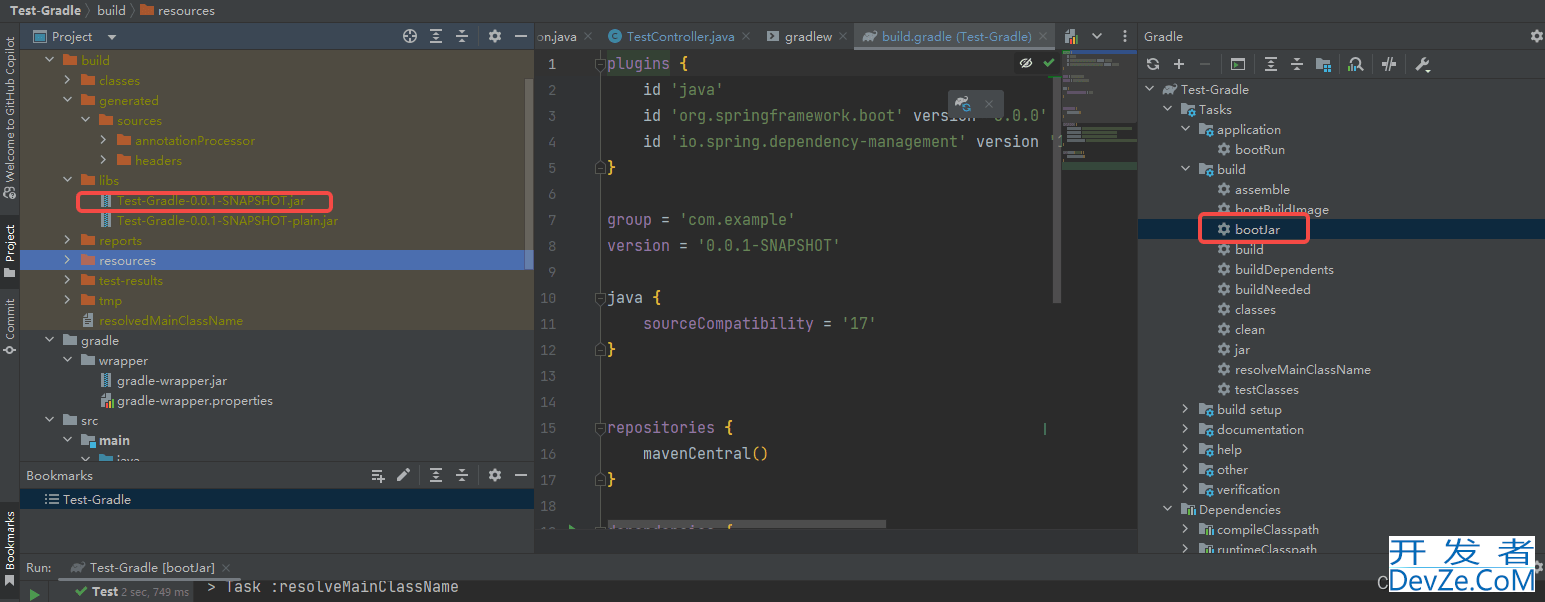Click the 'resources' breadcrumb in navigation bar

186,10
